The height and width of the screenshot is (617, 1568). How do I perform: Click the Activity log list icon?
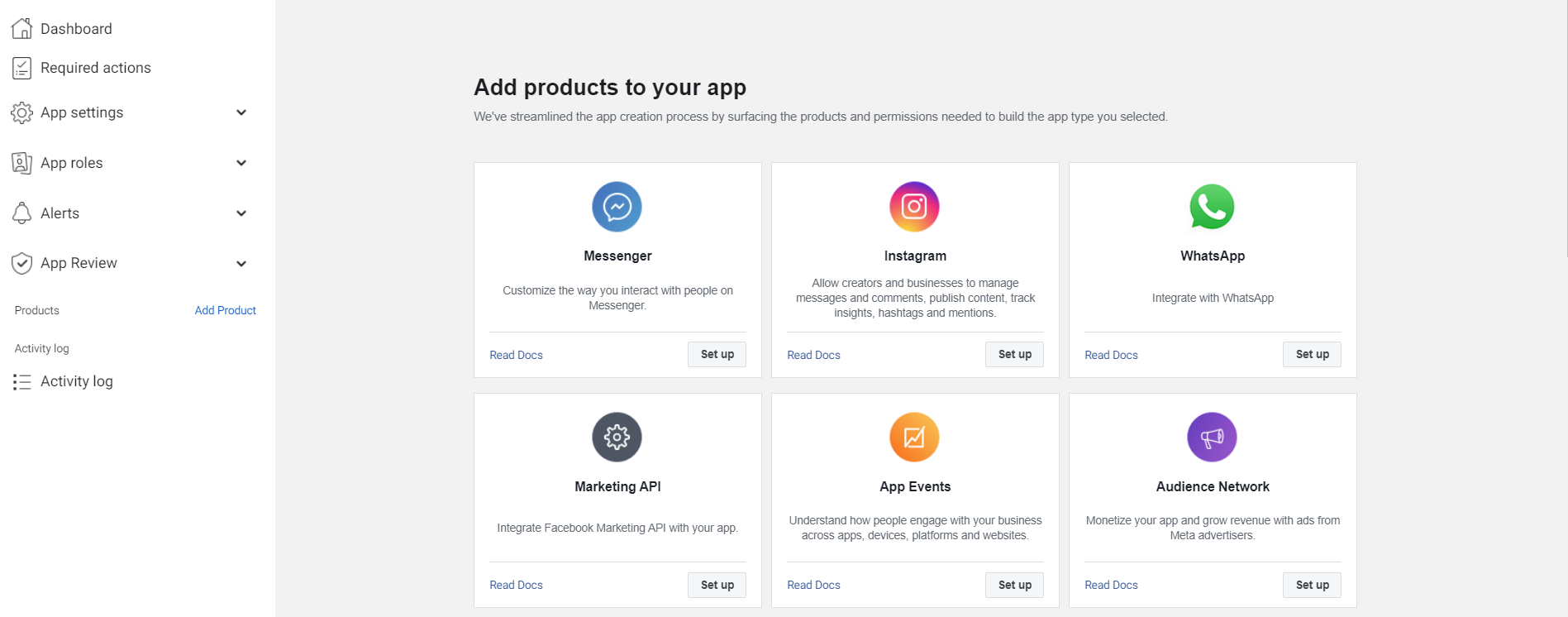coord(22,381)
